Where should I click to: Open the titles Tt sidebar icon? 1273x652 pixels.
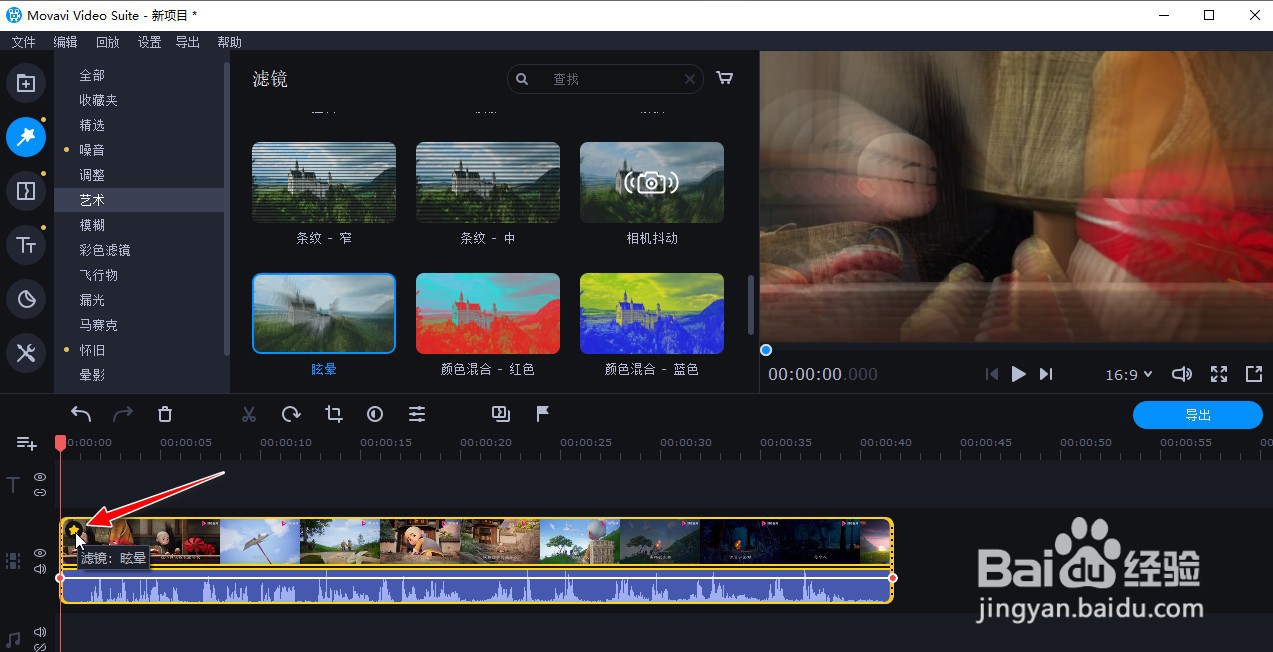click(26, 245)
